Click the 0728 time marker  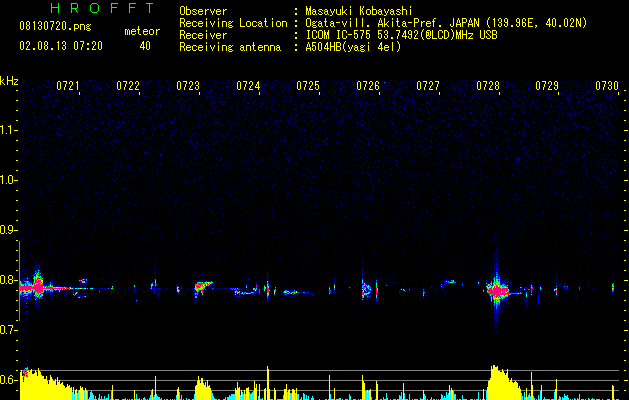(488, 86)
